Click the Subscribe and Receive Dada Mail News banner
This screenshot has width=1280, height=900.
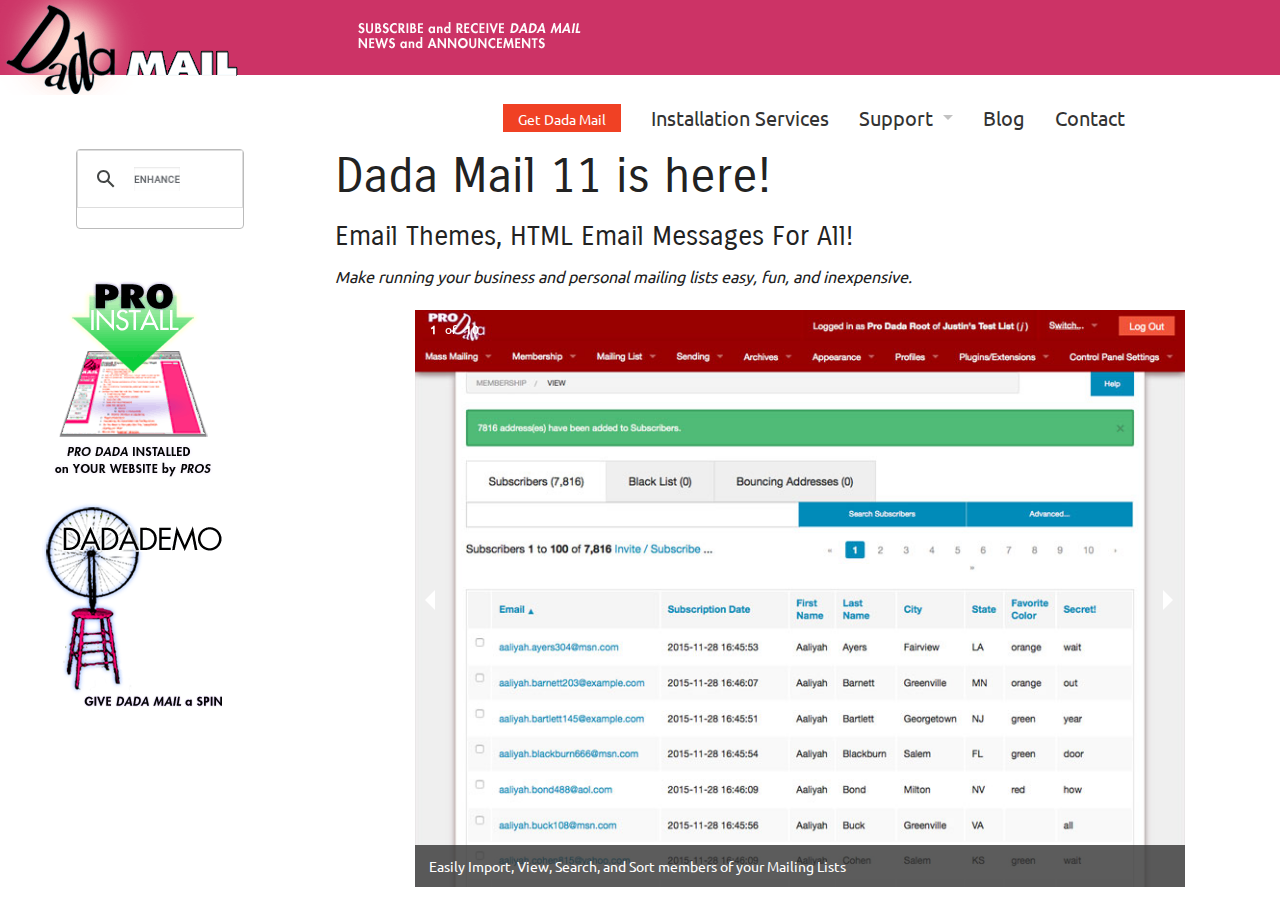click(x=469, y=36)
